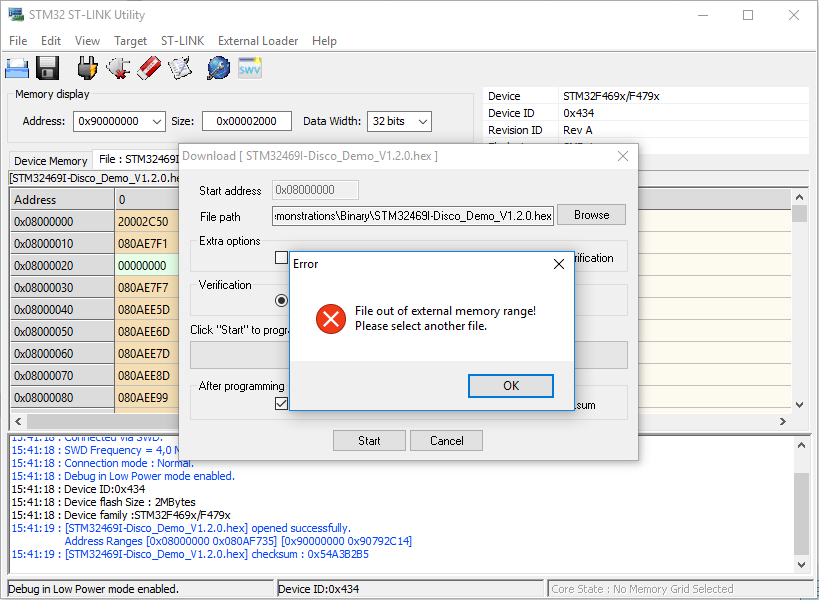Toggle the Extra options checkbox
This screenshot has height=600, width=819.
click(x=282, y=257)
